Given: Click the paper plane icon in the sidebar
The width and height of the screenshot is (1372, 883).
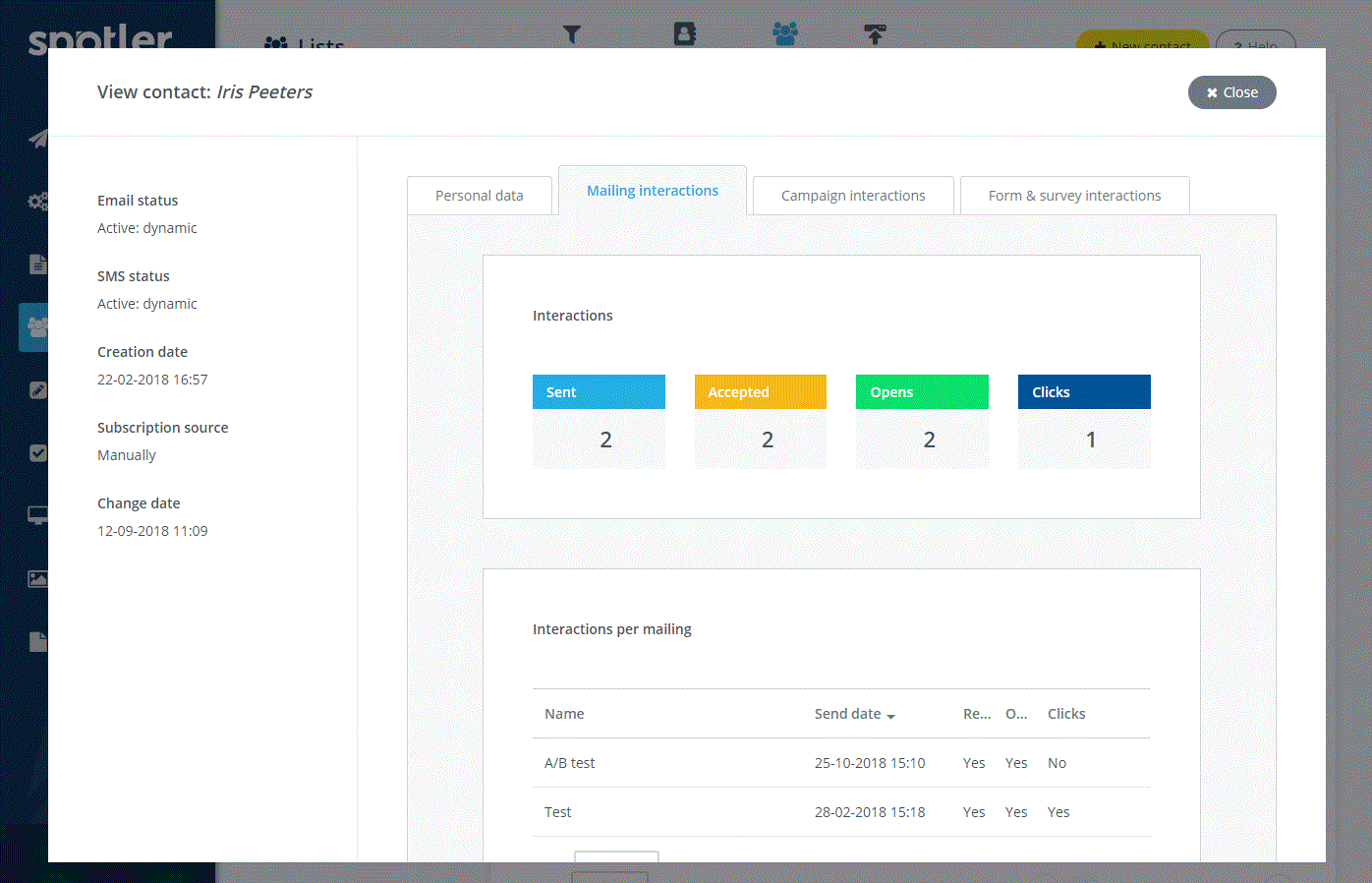Looking at the screenshot, I should click(37, 139).
